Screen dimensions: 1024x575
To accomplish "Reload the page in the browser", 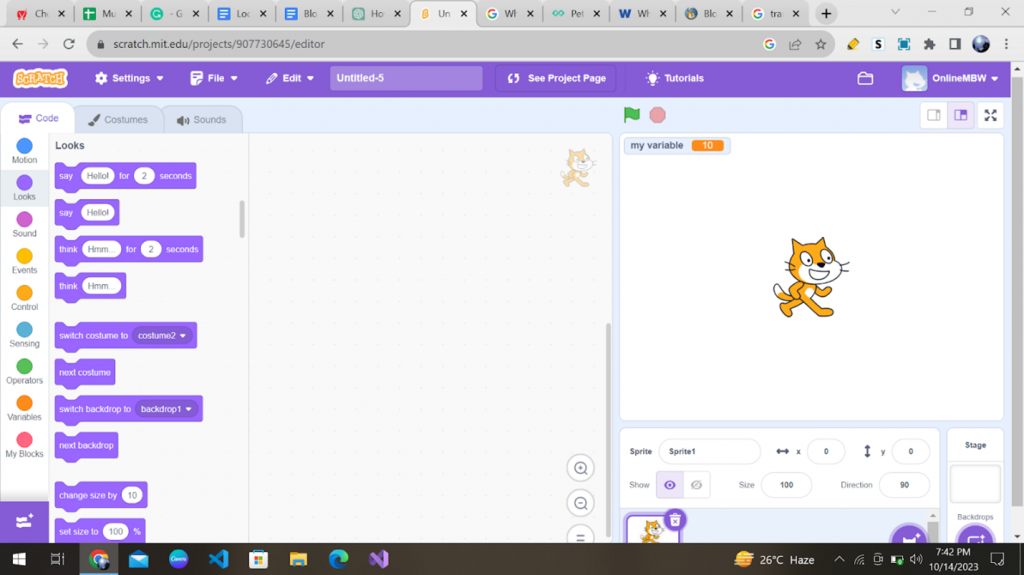I will (x=69, y=44).
